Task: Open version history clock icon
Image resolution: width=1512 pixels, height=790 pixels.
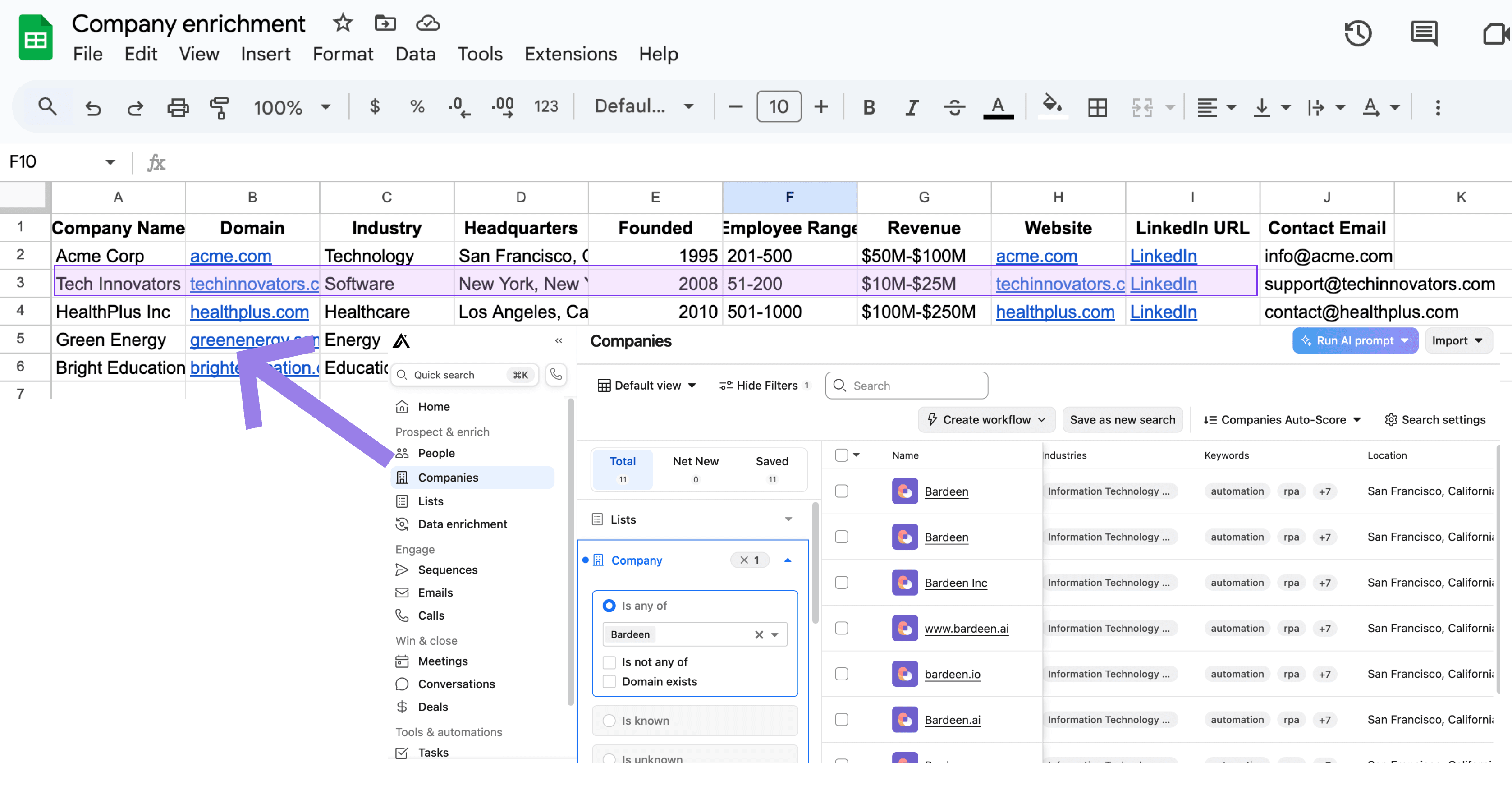Action: pos(1358,33)
